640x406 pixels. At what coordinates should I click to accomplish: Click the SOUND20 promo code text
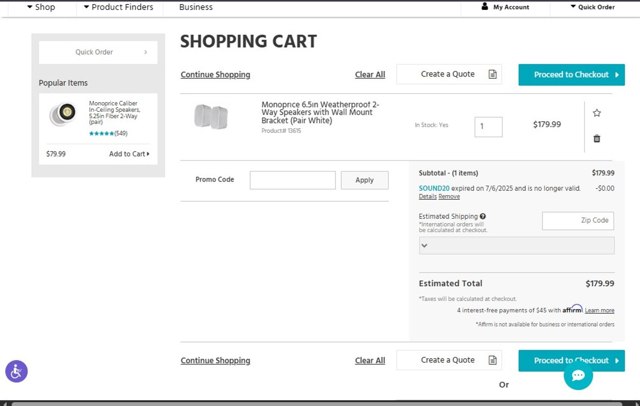click(434, 189)
